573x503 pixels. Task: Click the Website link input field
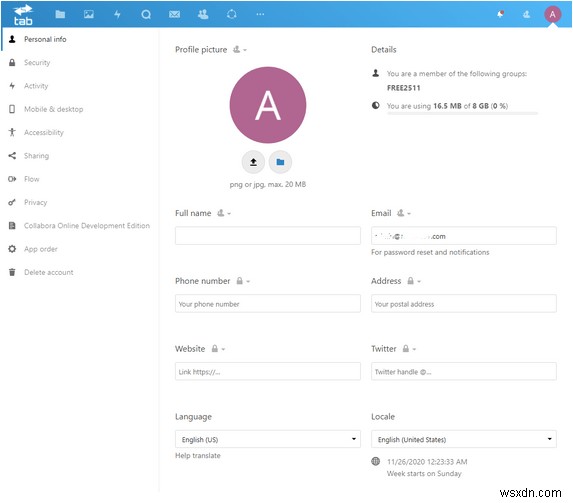click(267, 371)
